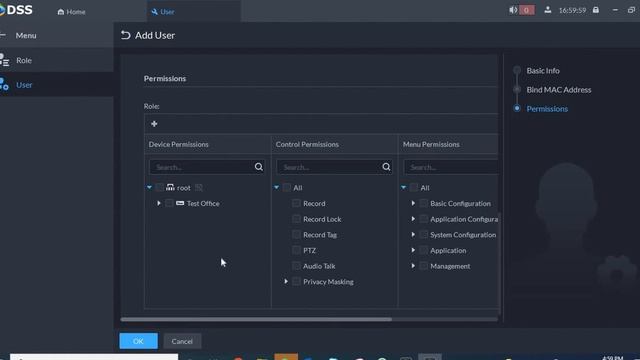Collapse the root device tree arrow

[149, 187]
